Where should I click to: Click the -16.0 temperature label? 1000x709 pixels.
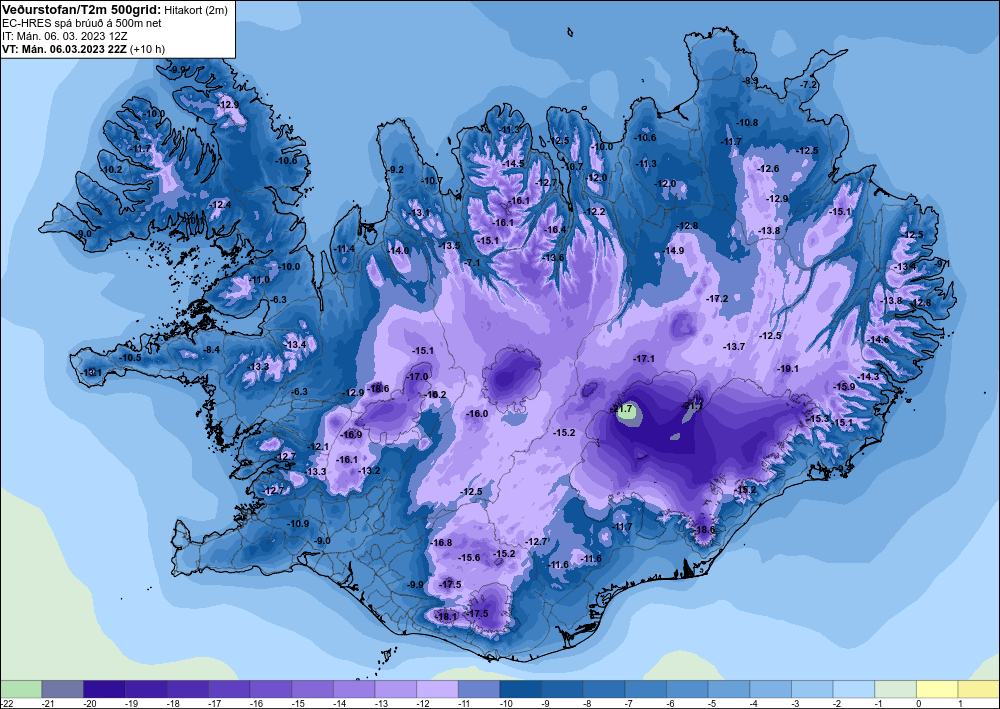(477, 414)
